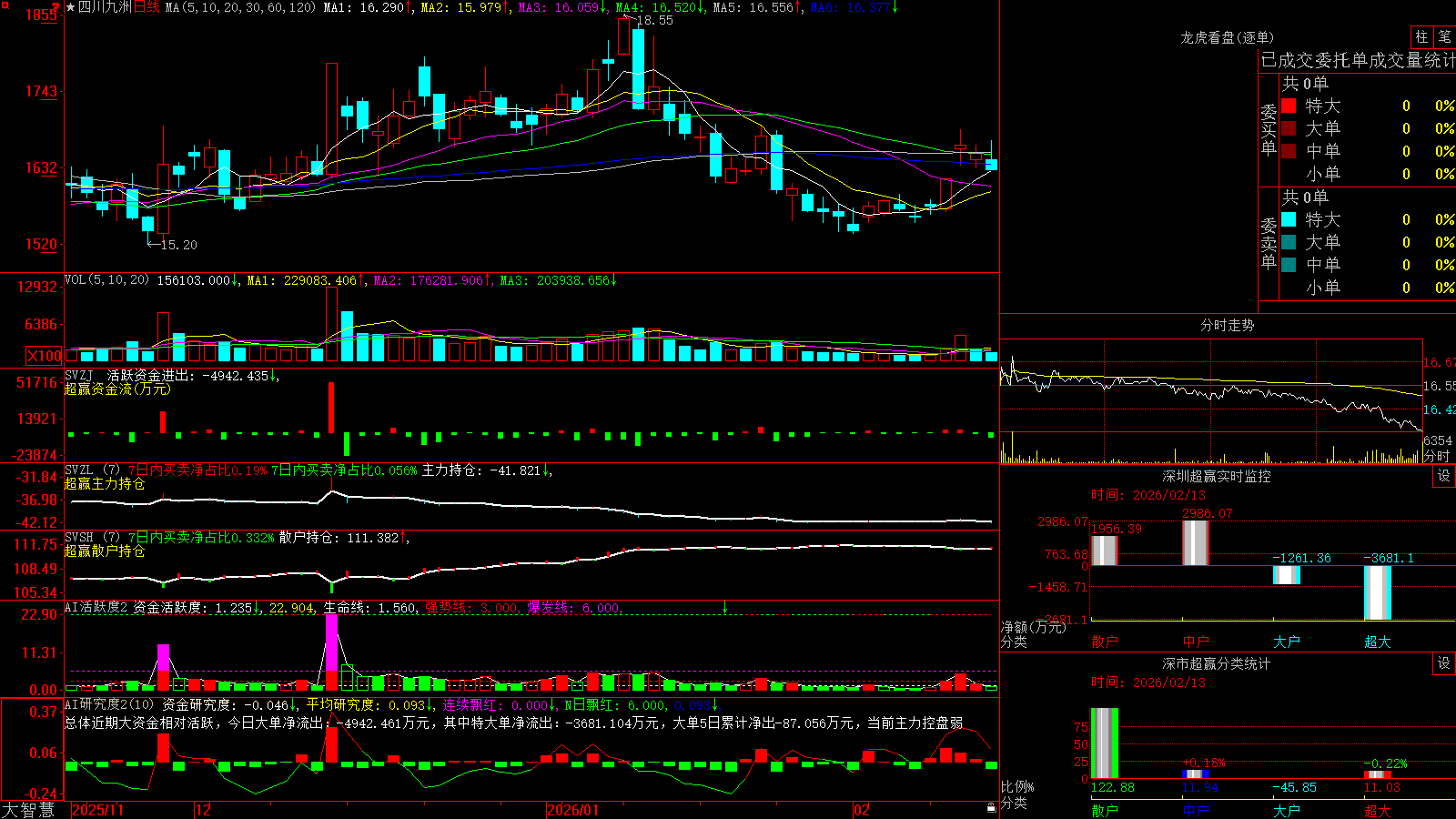Click the teal 大单 sell-order swatch

1289,242
